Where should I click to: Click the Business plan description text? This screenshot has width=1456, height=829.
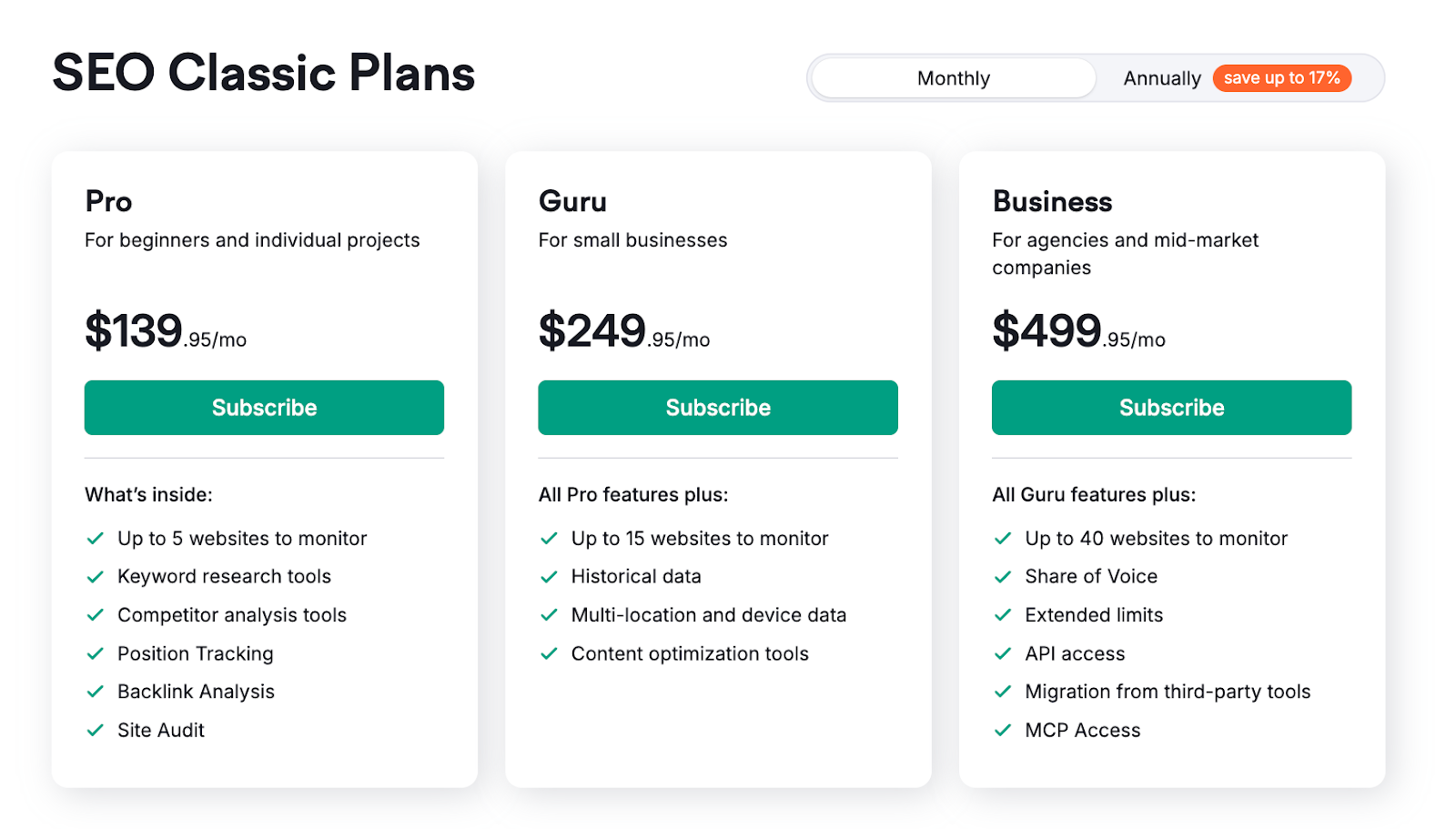click(x=1126, y=254)
